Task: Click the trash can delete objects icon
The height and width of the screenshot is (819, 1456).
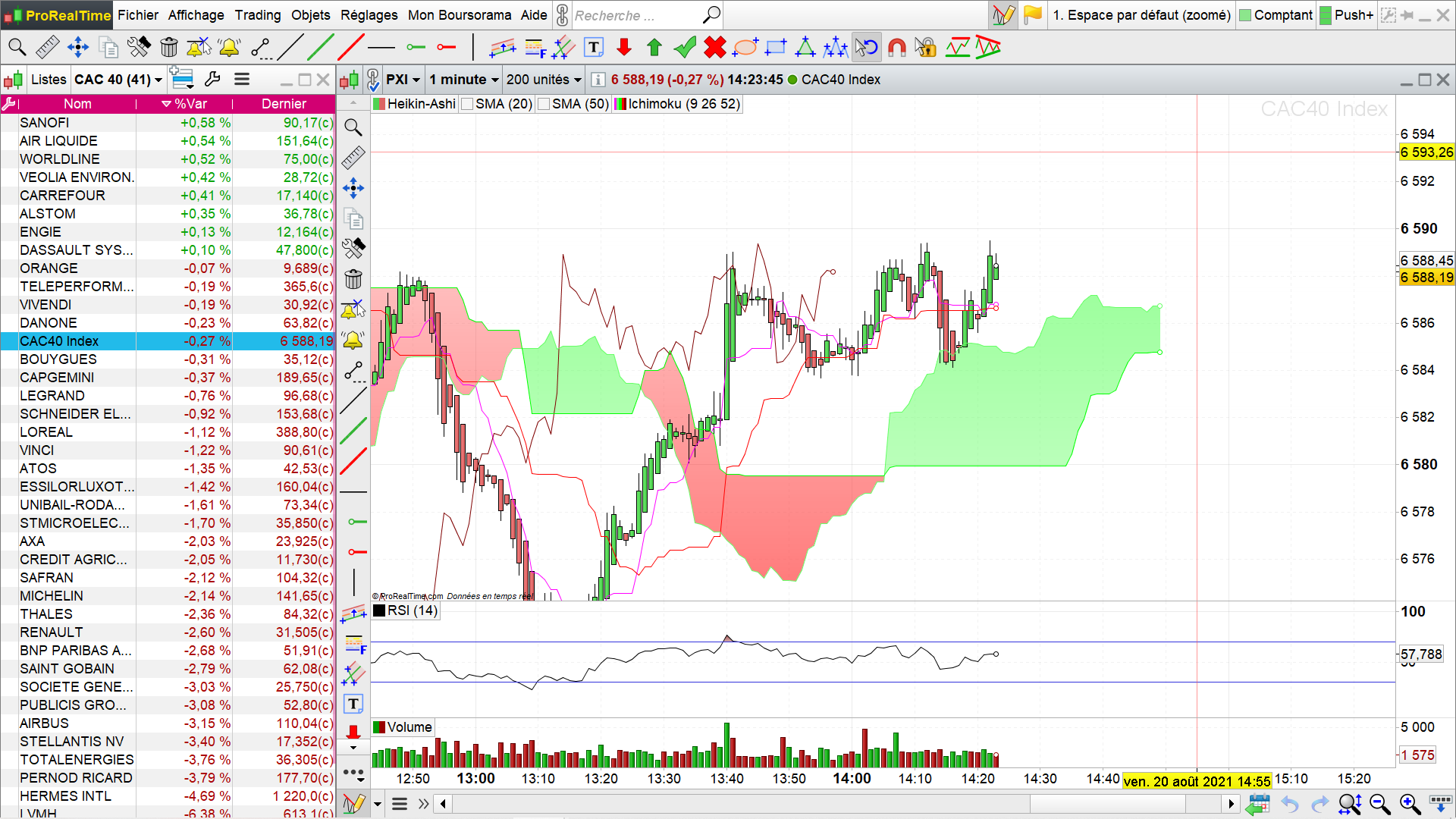Action: pyautogui.click(x=168, y=48)
